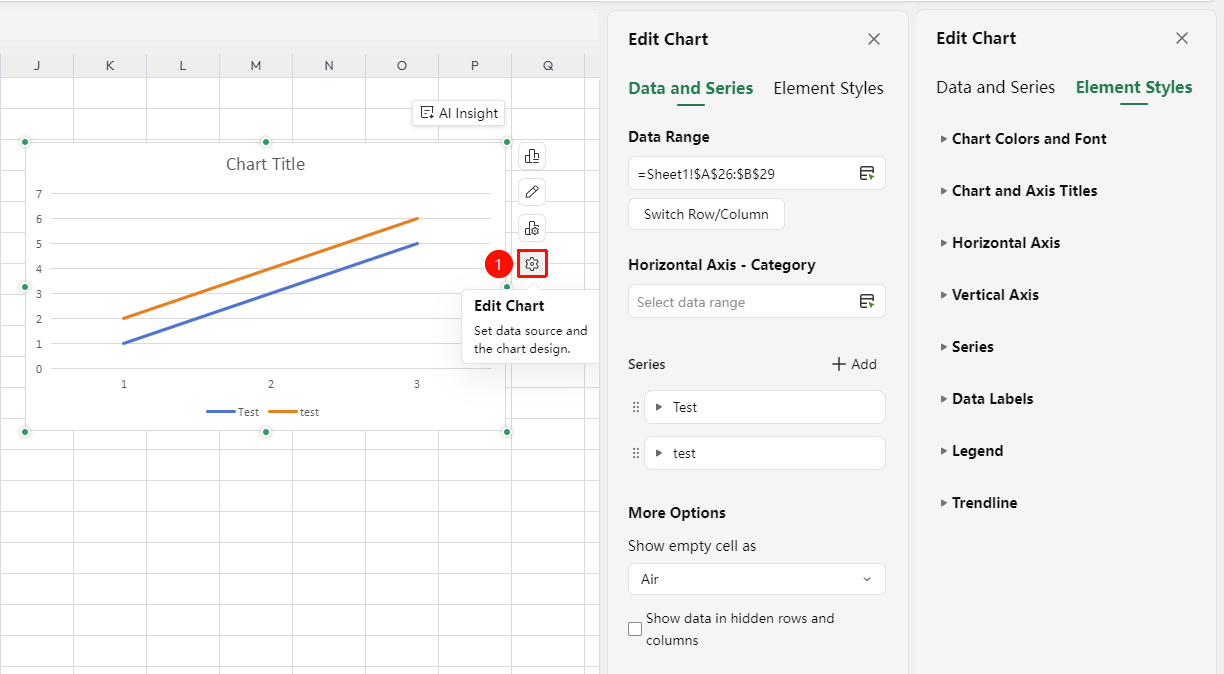Click the blue series line in the chart
Image resolution: width=1224 pixels, height=674 pixels.
click(270, 294)
